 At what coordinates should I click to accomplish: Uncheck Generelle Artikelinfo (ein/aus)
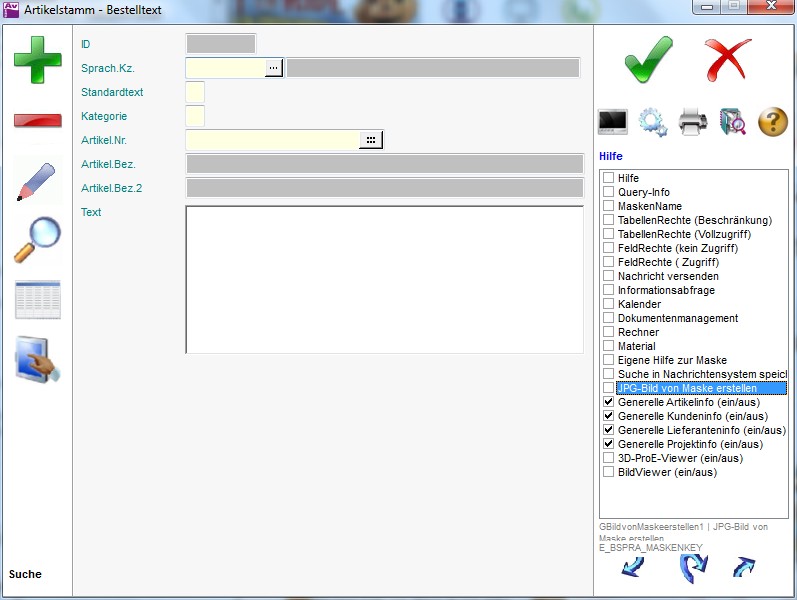608,402
